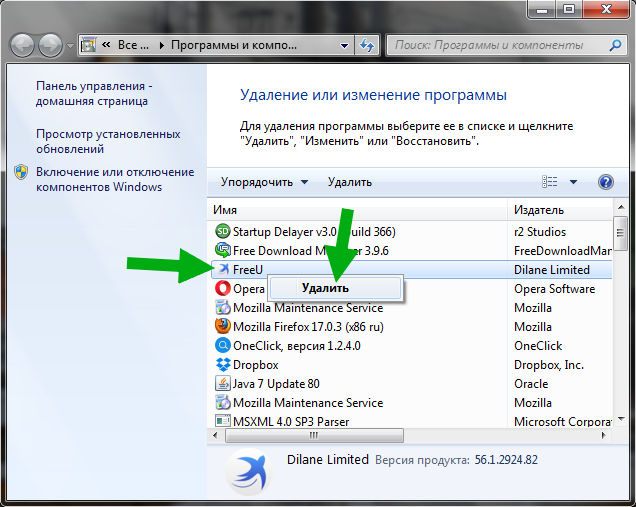Click the Free Download Manager icon
The width and height of the screenshot is (636, 507).
pyautogui.click(x=222, y=251)
